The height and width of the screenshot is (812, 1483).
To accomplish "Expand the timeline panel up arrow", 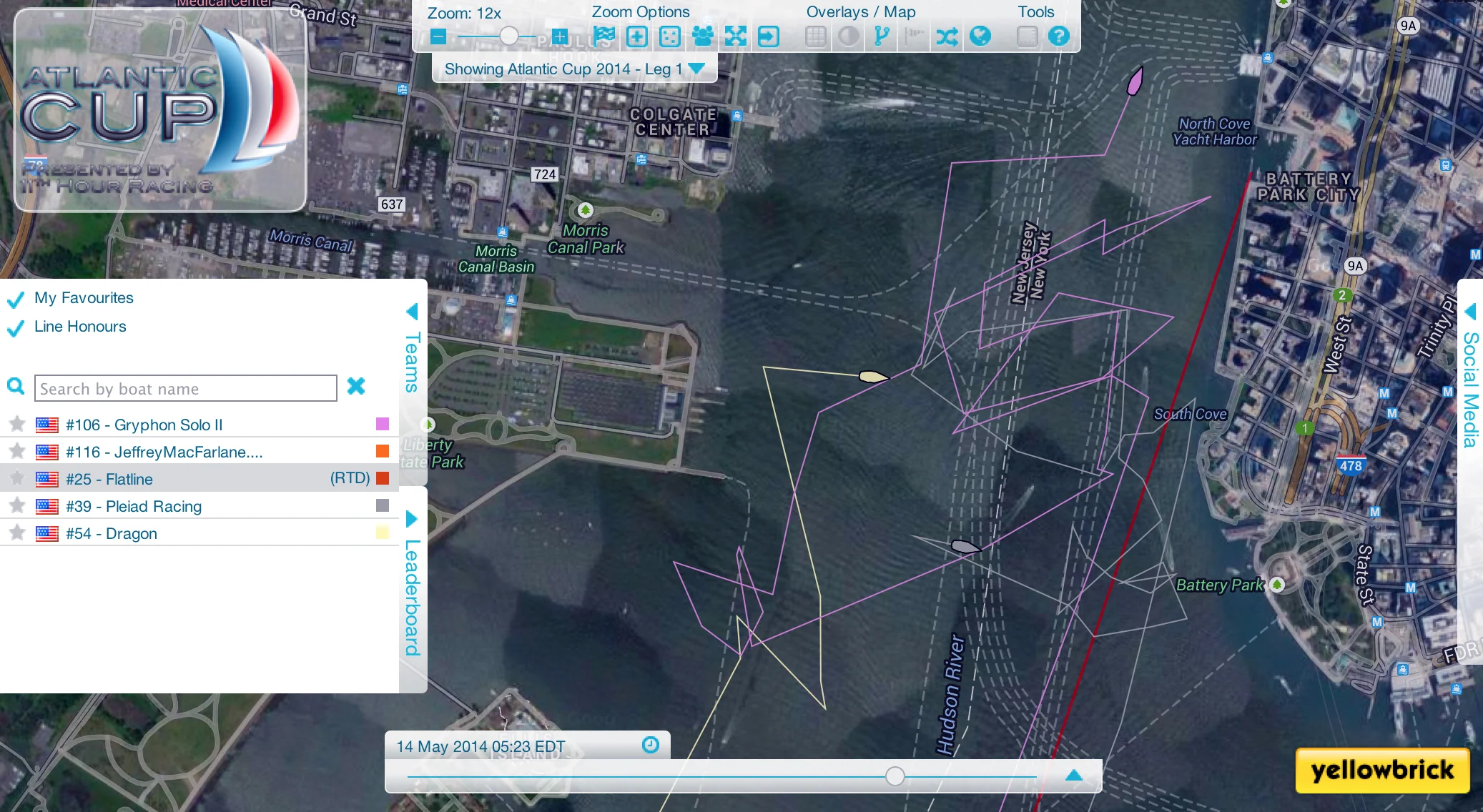I will point(1073,776).
